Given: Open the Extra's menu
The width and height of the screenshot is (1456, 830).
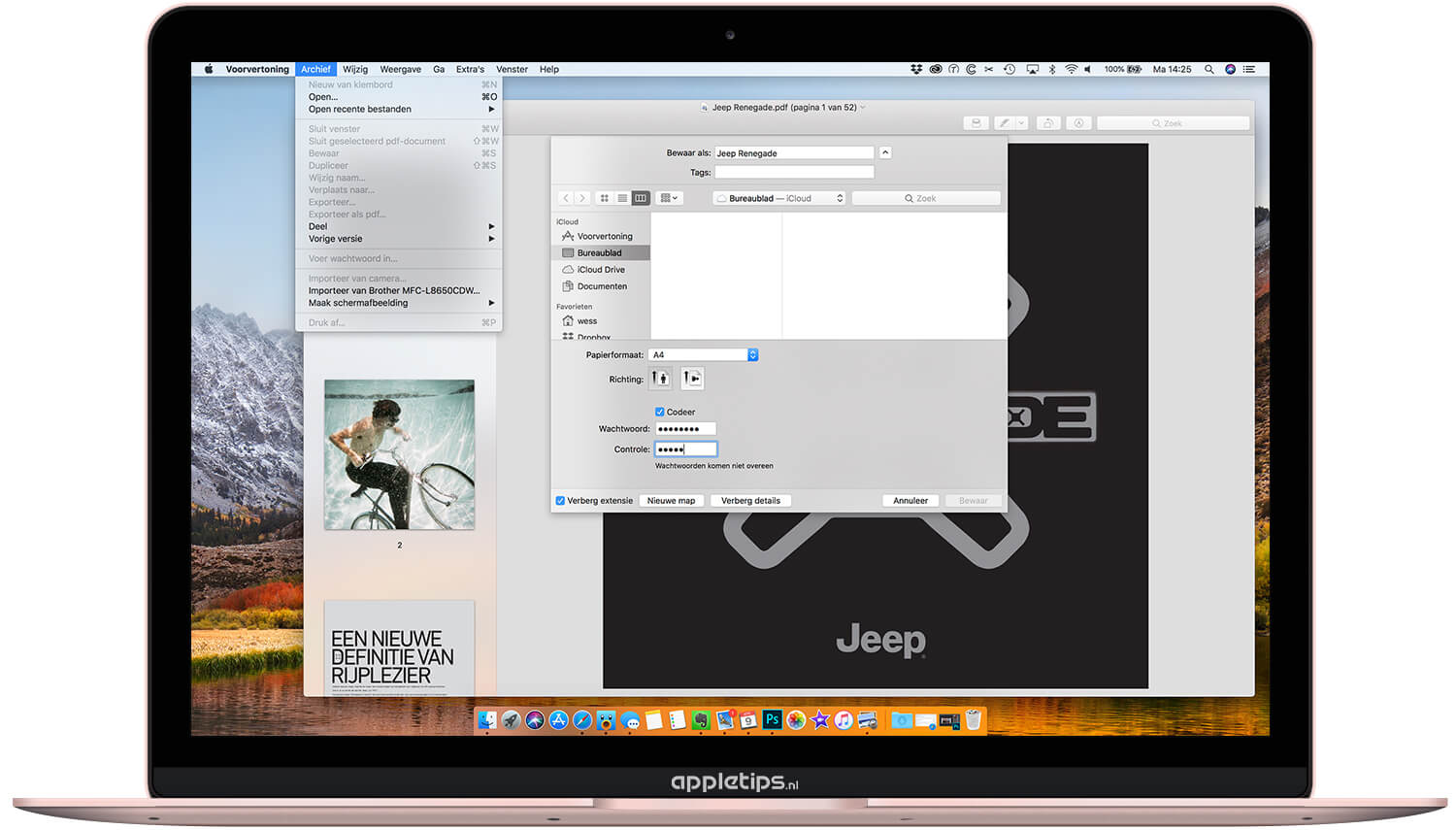Looking at the screenshot, I should 470,69.
